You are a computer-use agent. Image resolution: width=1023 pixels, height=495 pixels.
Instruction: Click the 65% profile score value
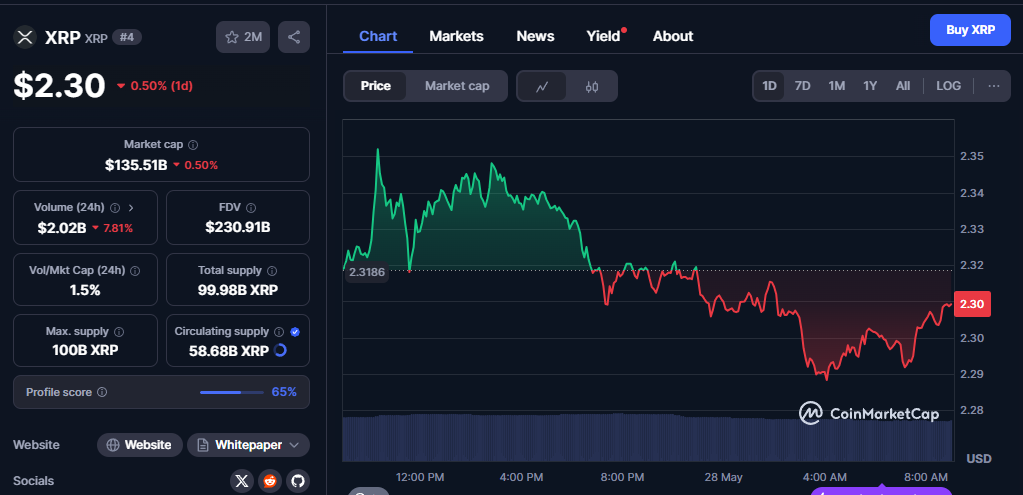point(284,392)
